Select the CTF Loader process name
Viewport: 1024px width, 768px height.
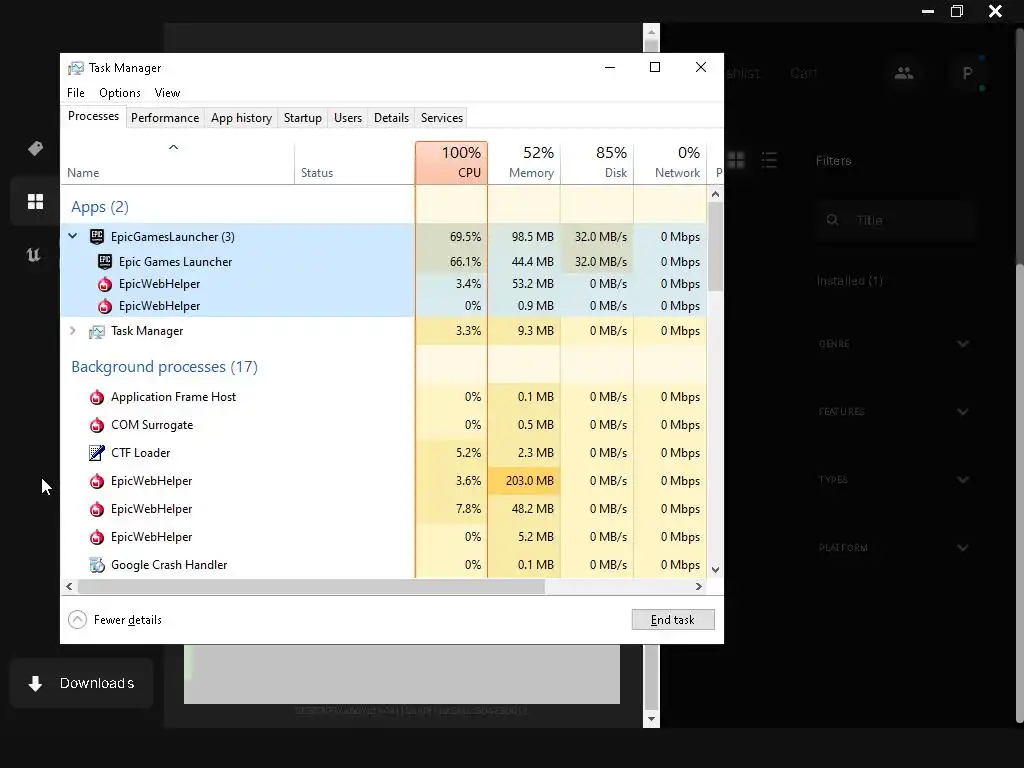pyautogui.click(x=140, y=453)
